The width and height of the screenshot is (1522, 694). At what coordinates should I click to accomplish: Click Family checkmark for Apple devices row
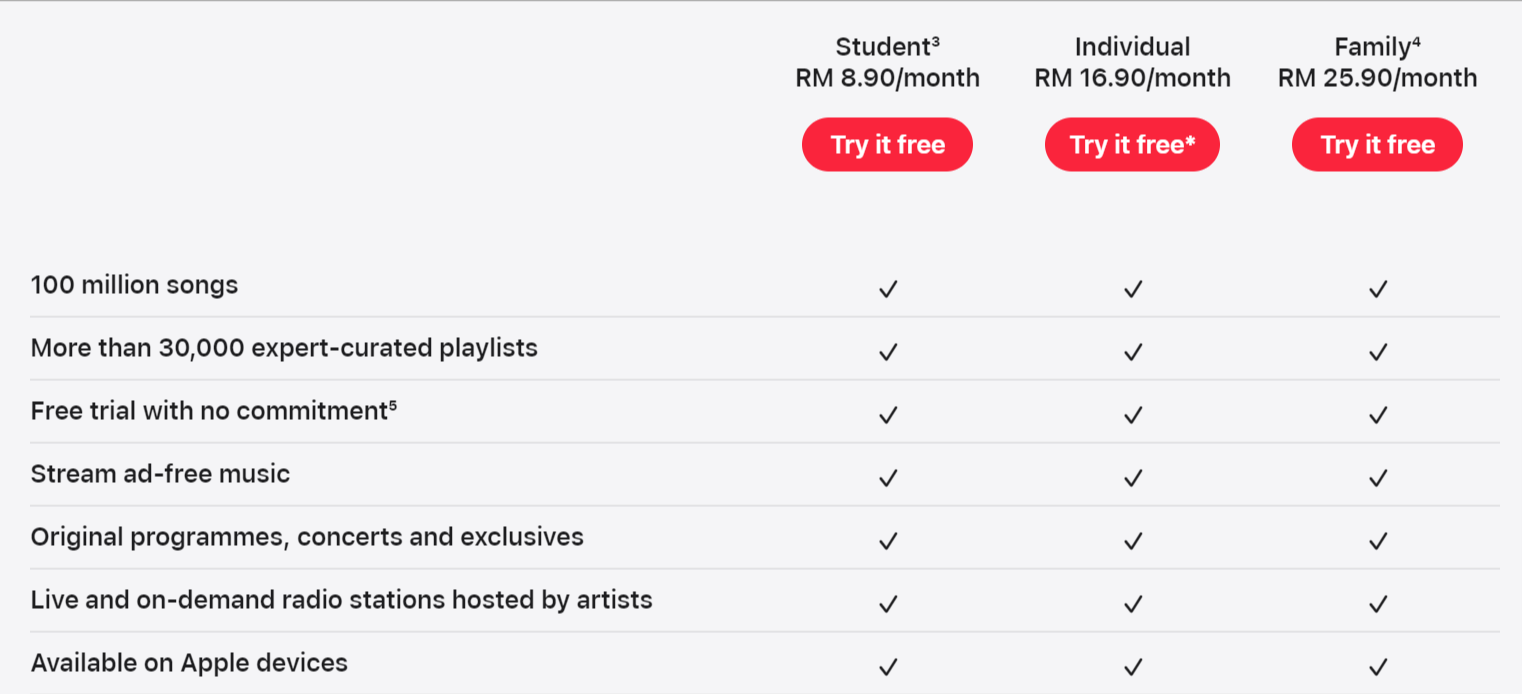1378,666
